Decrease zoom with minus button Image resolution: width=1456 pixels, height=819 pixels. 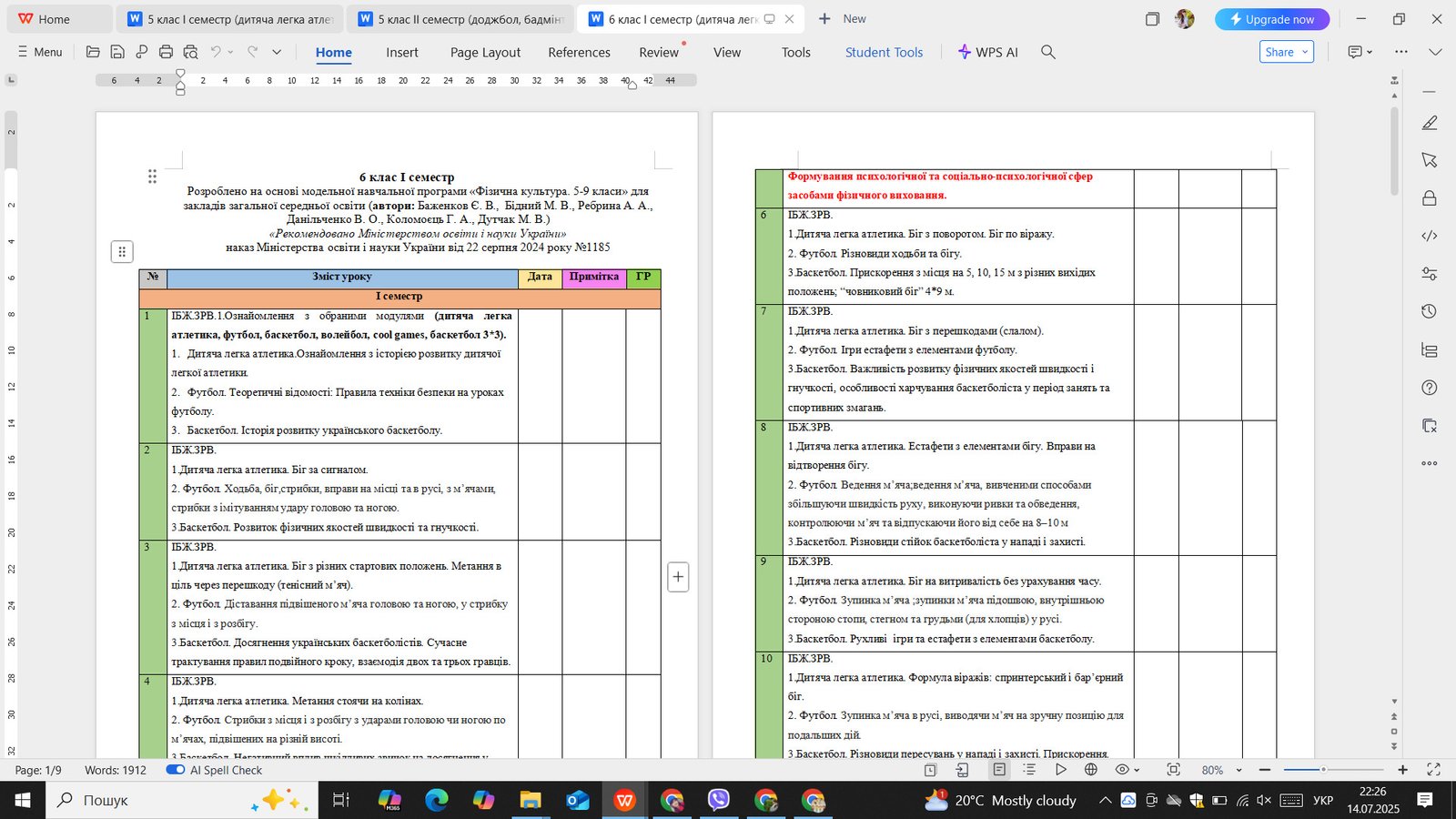coord(1264,770)
